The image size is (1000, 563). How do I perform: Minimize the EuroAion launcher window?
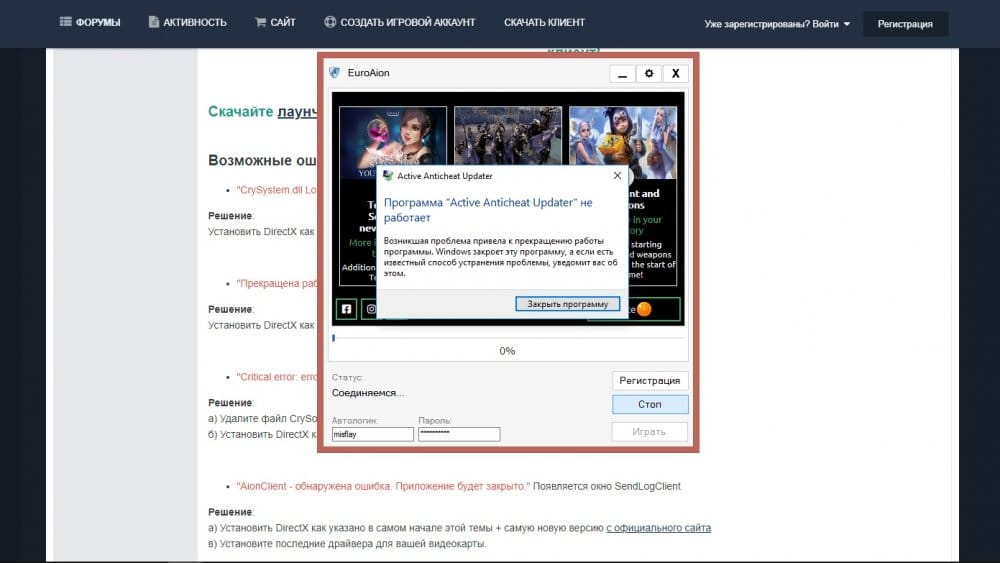(x=622, y=74)
